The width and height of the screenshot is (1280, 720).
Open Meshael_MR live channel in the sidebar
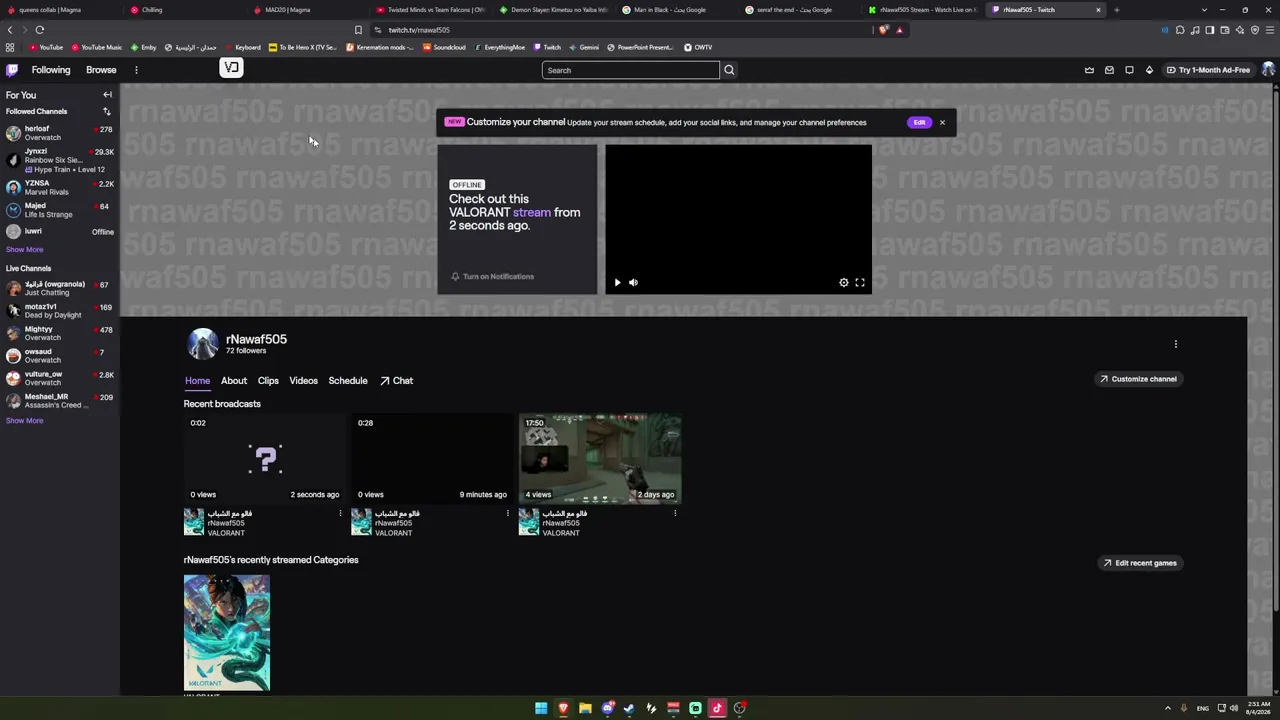(60, 401)
